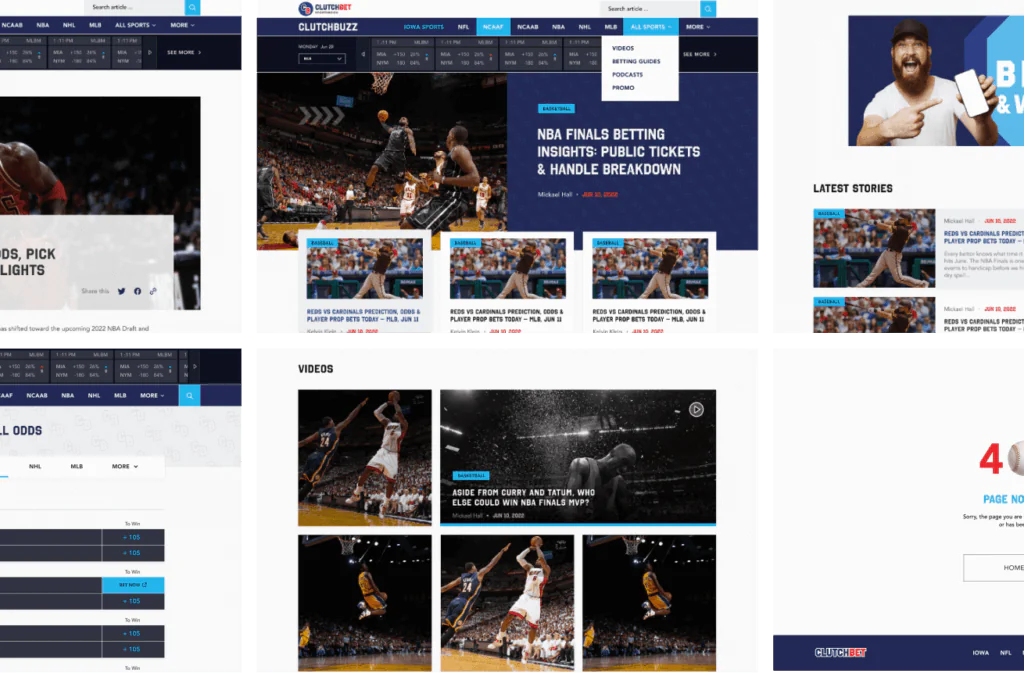
Task: Click NFL link in the 404 footer
Action: (x=1006, y=653)
